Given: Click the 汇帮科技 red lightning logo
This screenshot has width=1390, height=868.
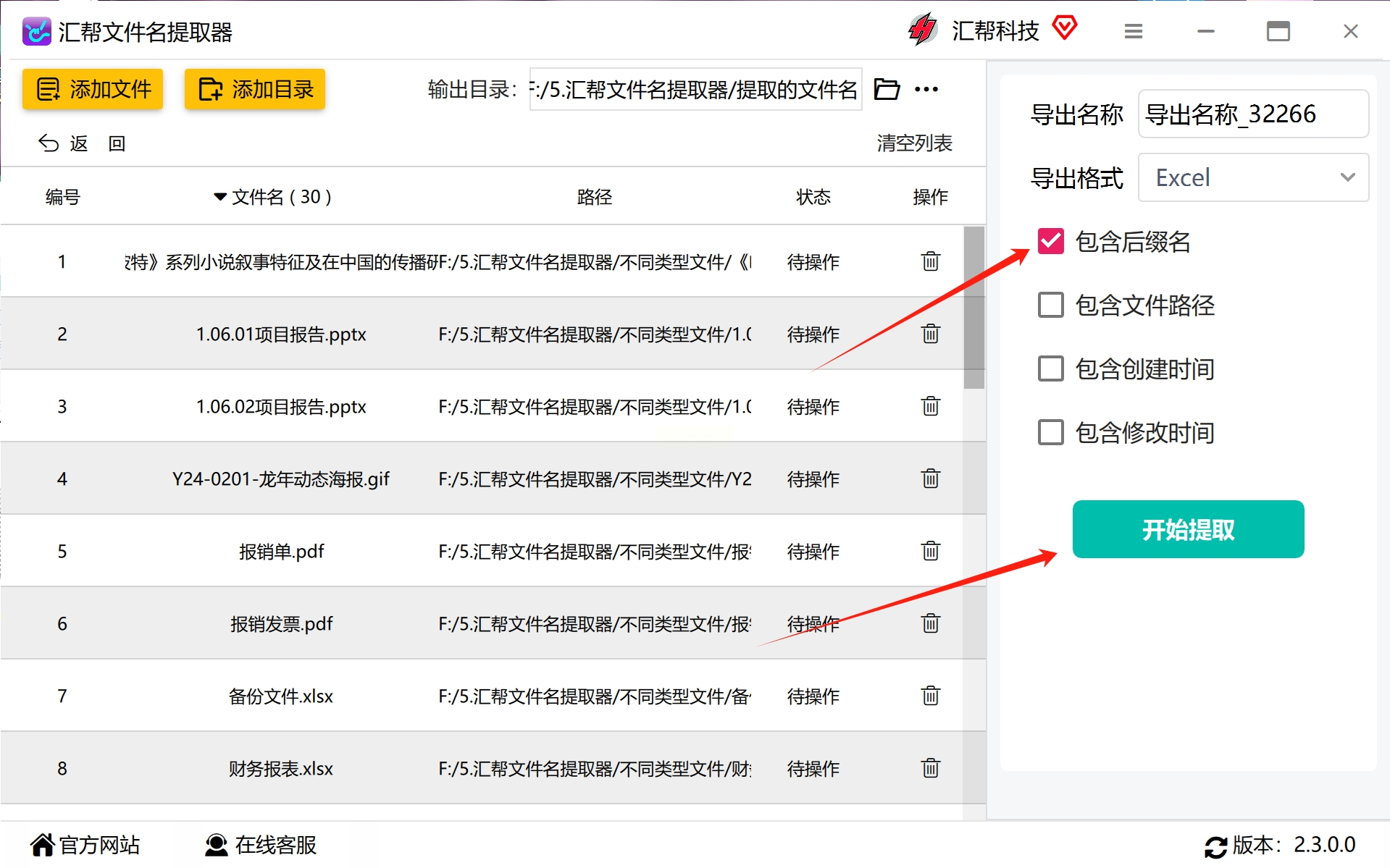Looking at the screenshot, I should tap(923, 30).
